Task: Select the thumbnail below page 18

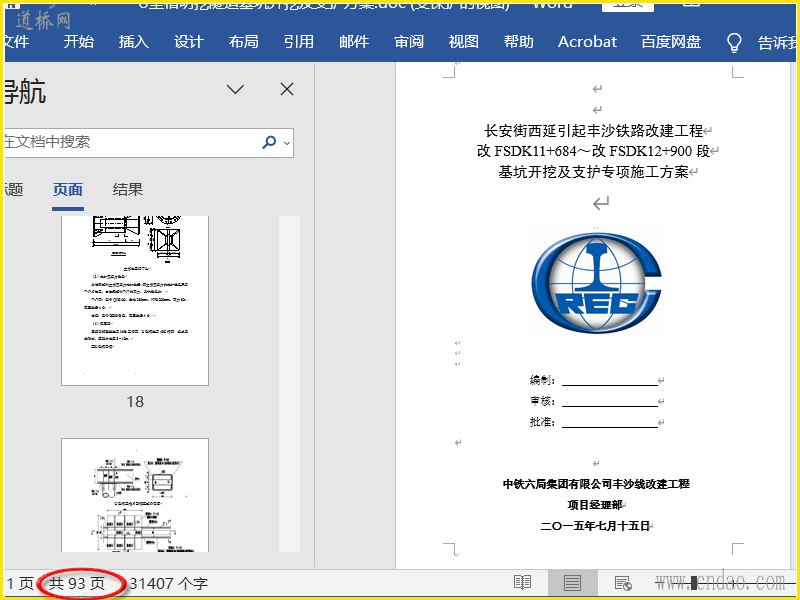Action: pyautogui.click(x=135, y=495)
